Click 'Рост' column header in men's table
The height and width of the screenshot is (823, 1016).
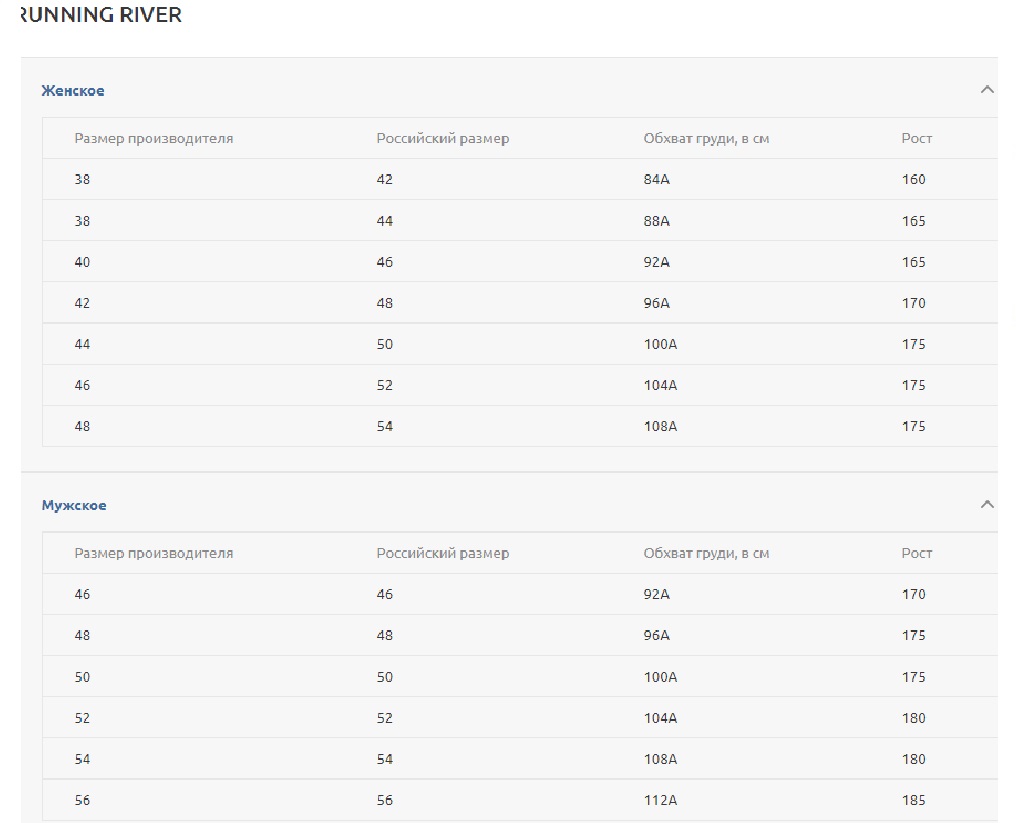pyautogui.click(x=916, y=553)
